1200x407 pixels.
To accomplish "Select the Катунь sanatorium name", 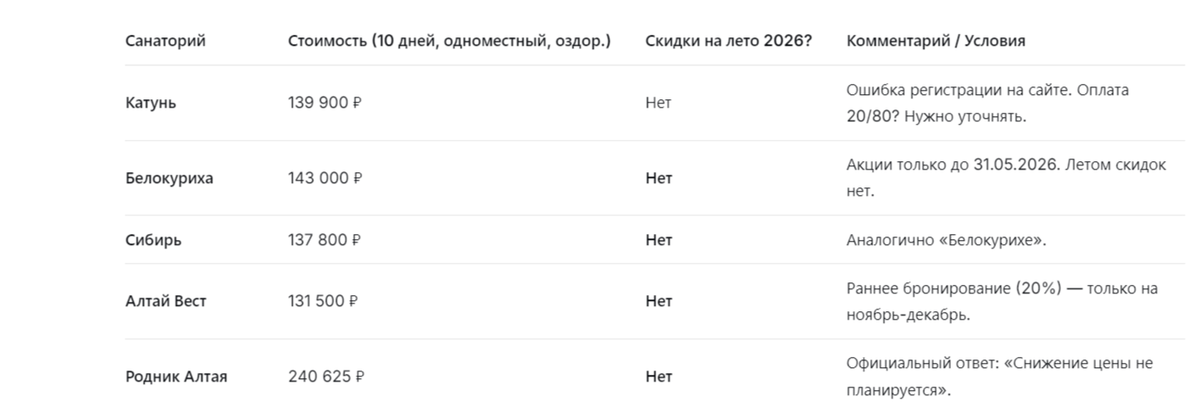I will point(150,103).
